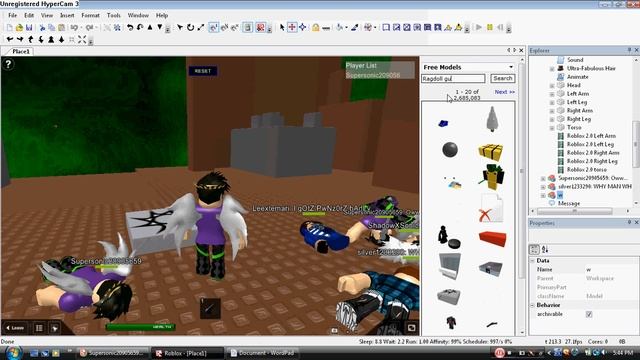The width and height of the screenshot is (640, 360).
Task: Select the red brick model thumbnail
Action: 492,239
